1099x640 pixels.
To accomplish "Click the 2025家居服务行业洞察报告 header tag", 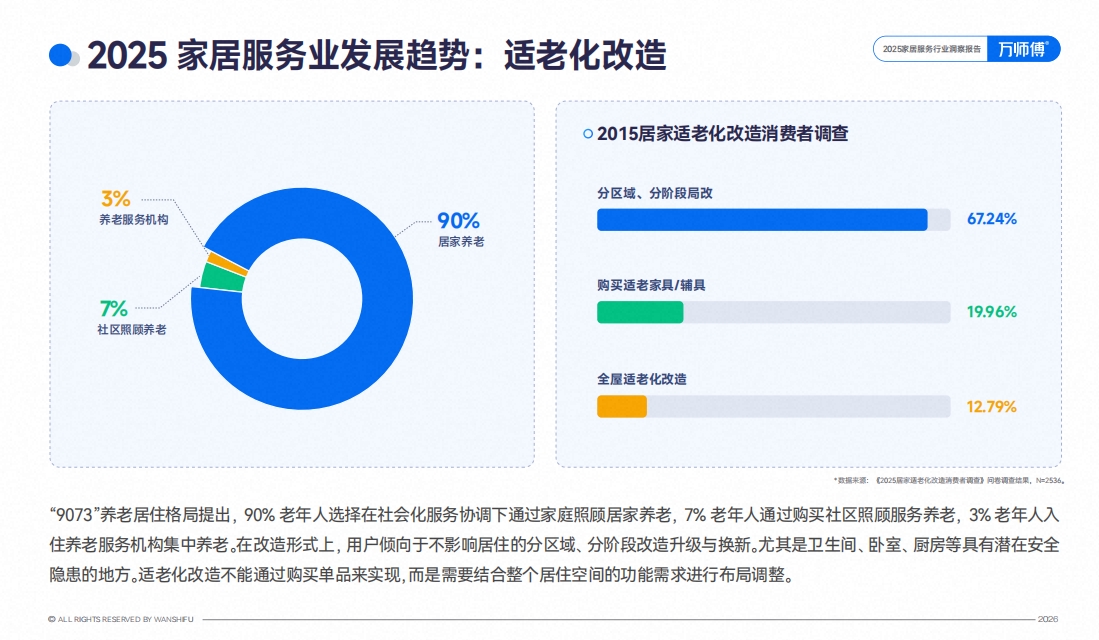I will [x=929, y=49].
